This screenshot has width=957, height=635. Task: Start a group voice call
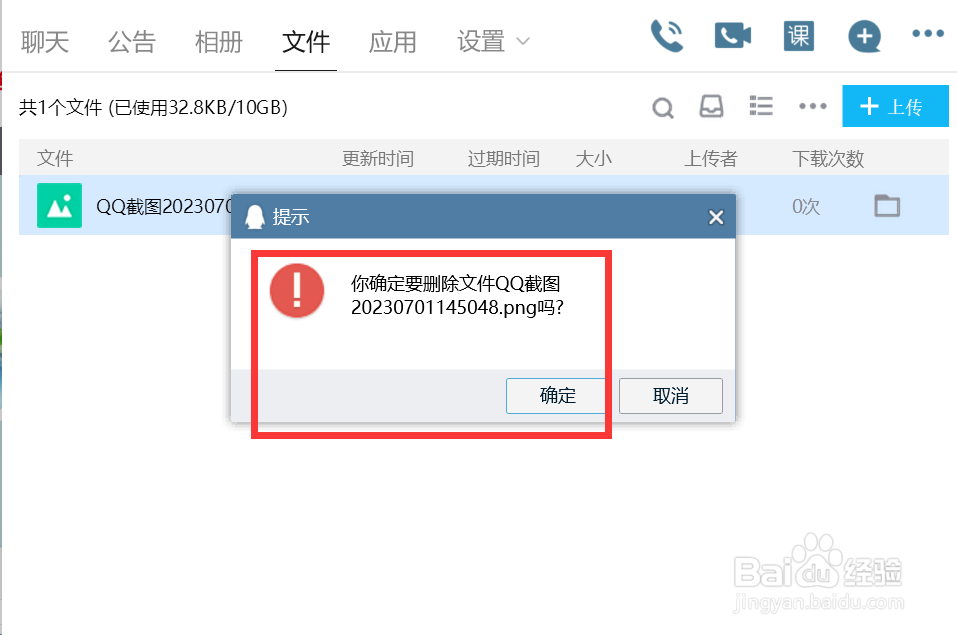click(x=667, y=36)
